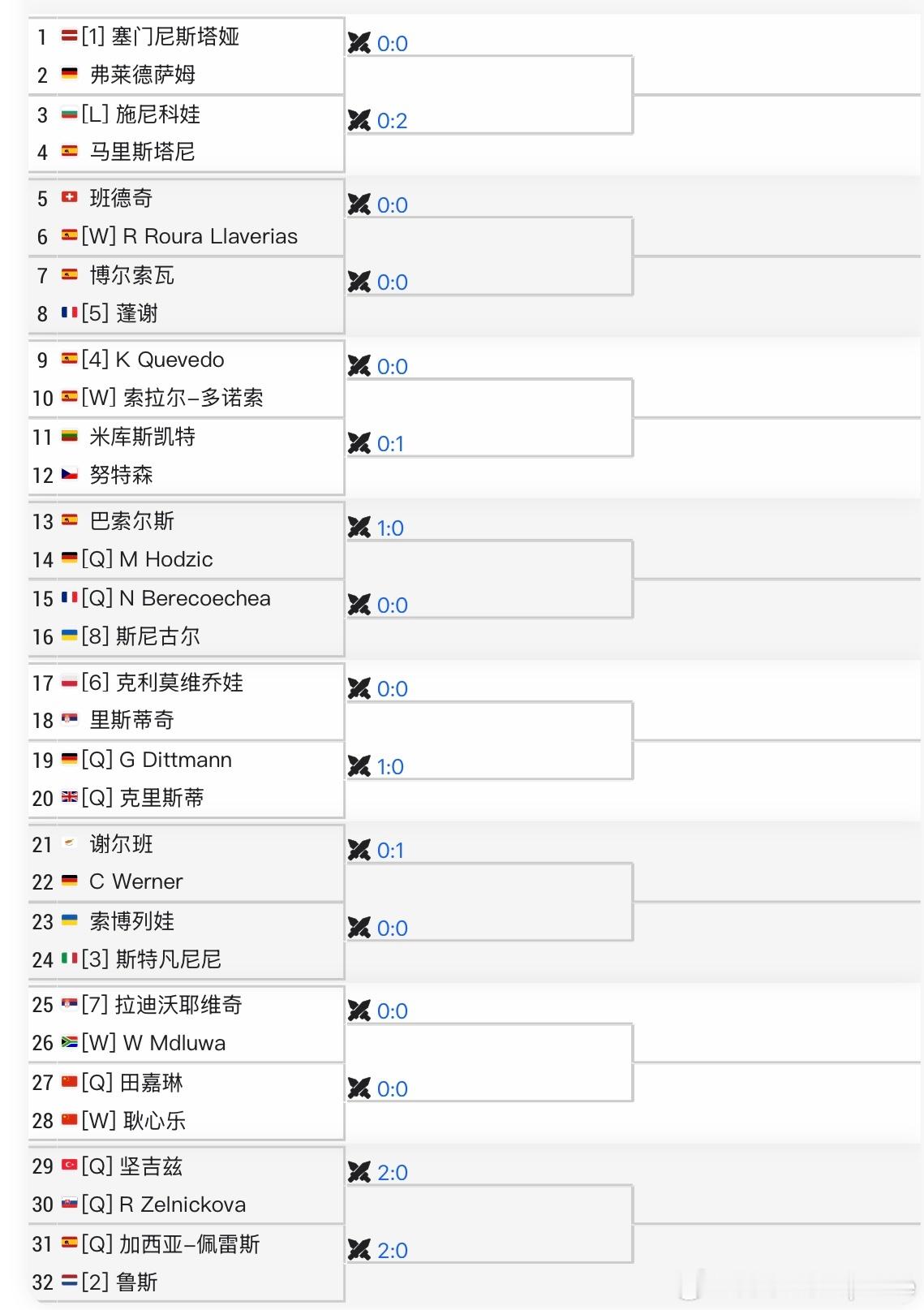Click head-to-head icon for K Quevedo match

tap(359, 366)
